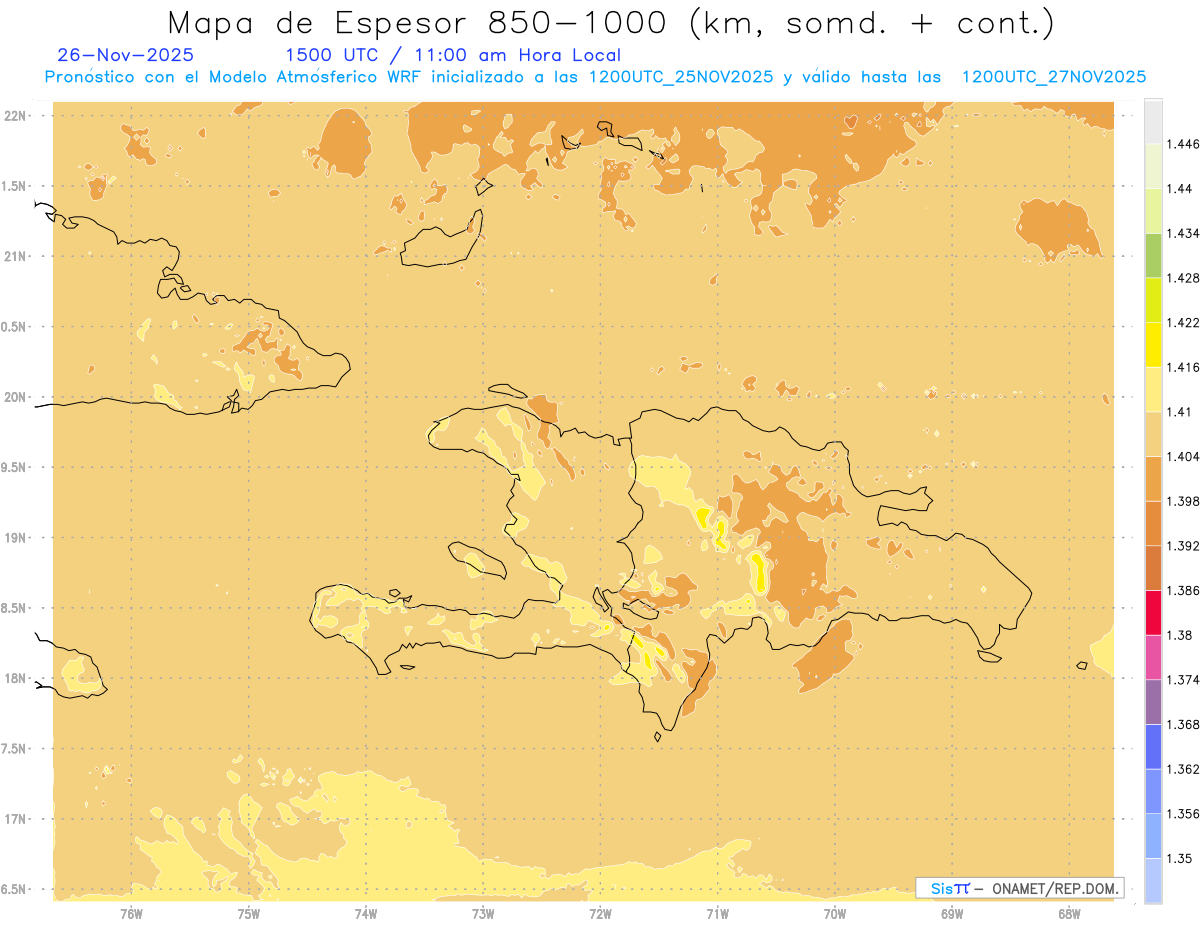This screenshot has height=927, width=1200.
Task: Select the purple swatch between 1.368 and 1.374
Action: click(x=1153, y=701)
